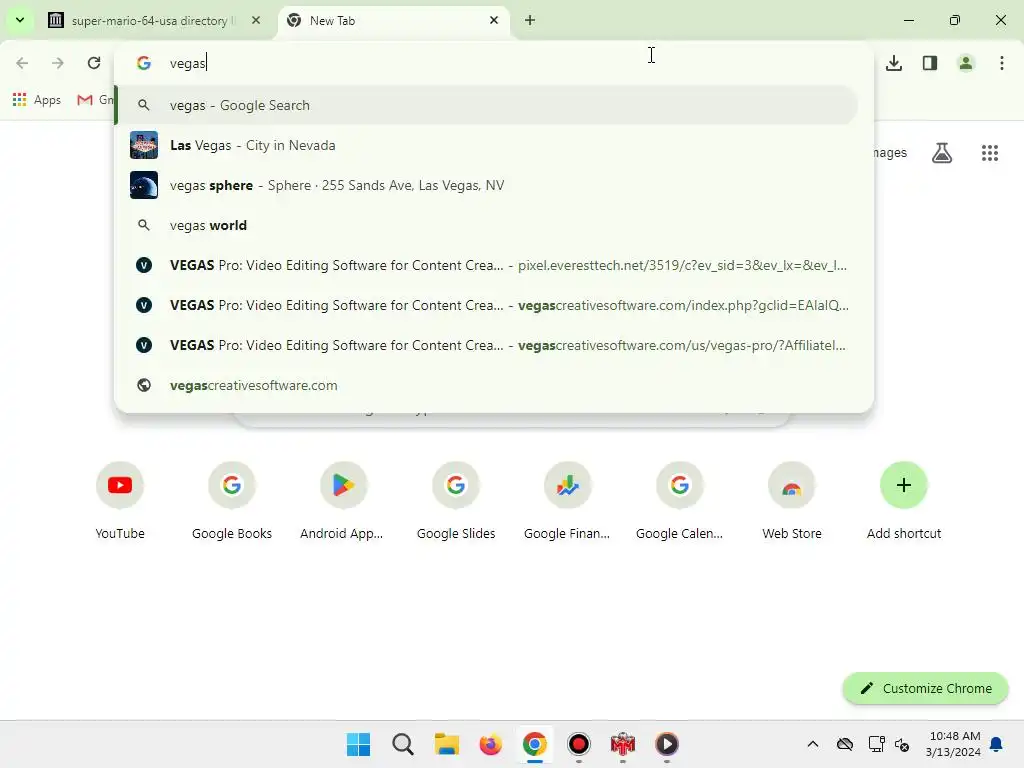Click the address bar containing 'vegas'
1024x768 pixels.
point(493,63)
